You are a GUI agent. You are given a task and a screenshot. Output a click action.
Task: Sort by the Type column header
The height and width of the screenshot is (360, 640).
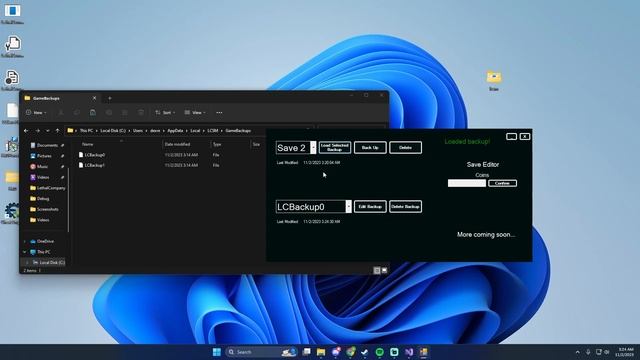(x=217, y=144)
